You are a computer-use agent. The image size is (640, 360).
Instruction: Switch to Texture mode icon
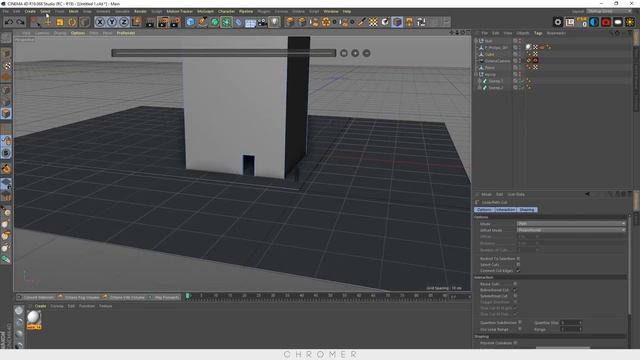click(x=6, y=65)
